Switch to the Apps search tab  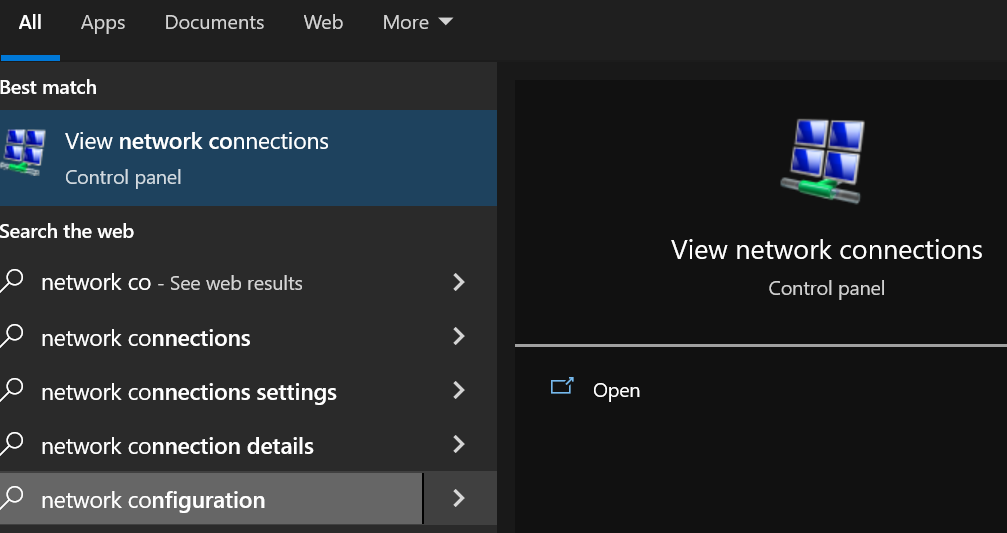[103, 22]
